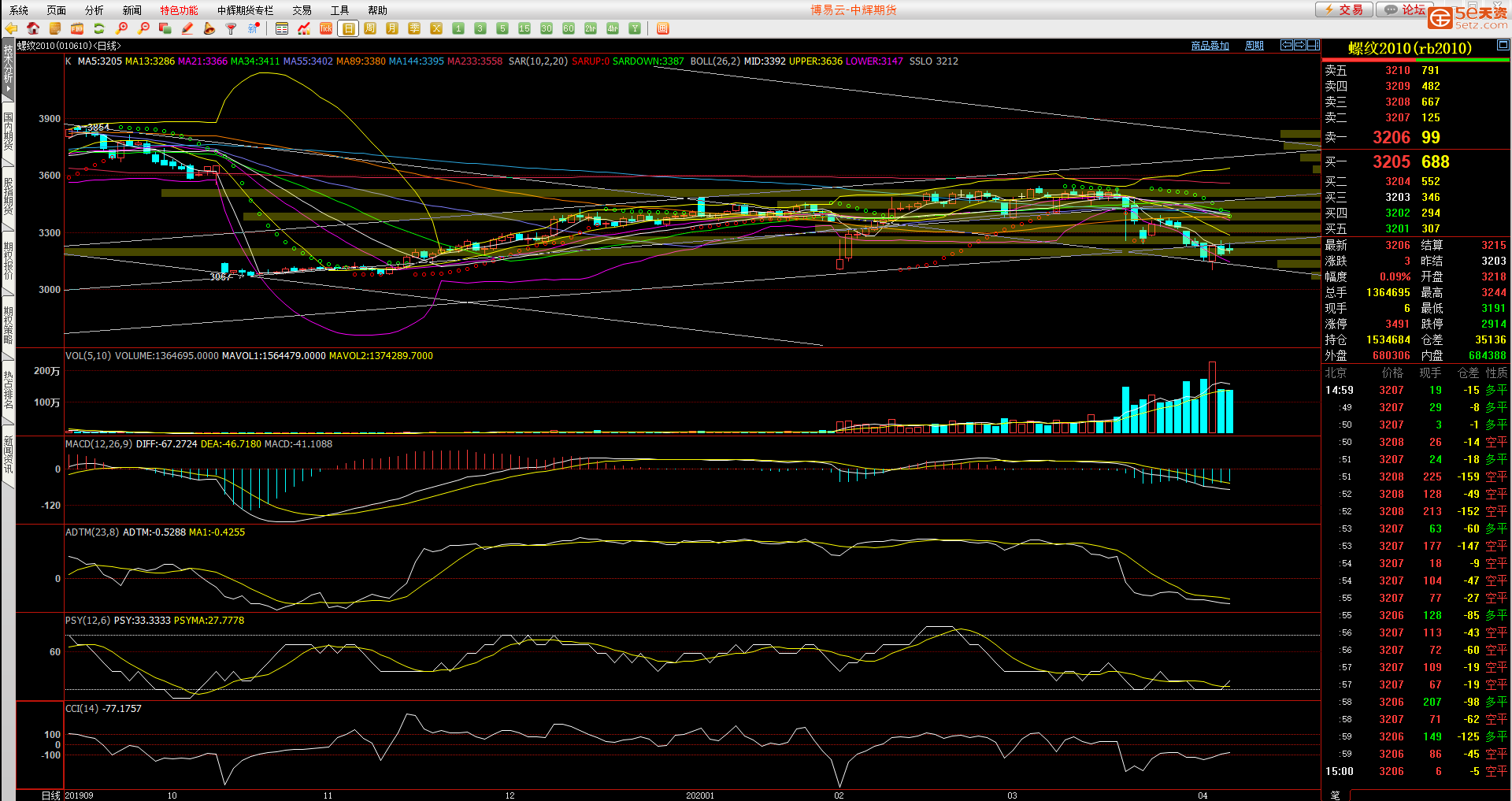Select the 国内期货 side tab
The height and width of the screenshot is (801, 1512).
8,132
